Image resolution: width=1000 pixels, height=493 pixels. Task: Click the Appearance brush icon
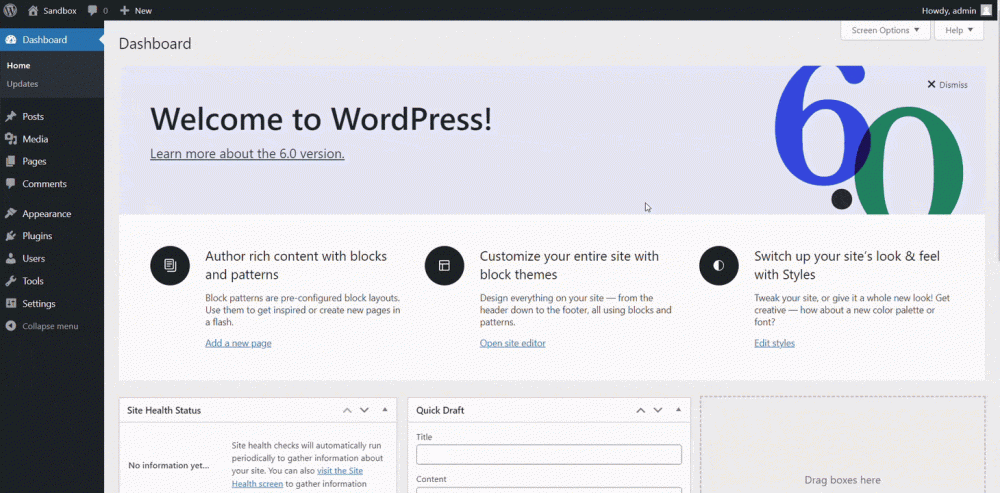point(11,214)
